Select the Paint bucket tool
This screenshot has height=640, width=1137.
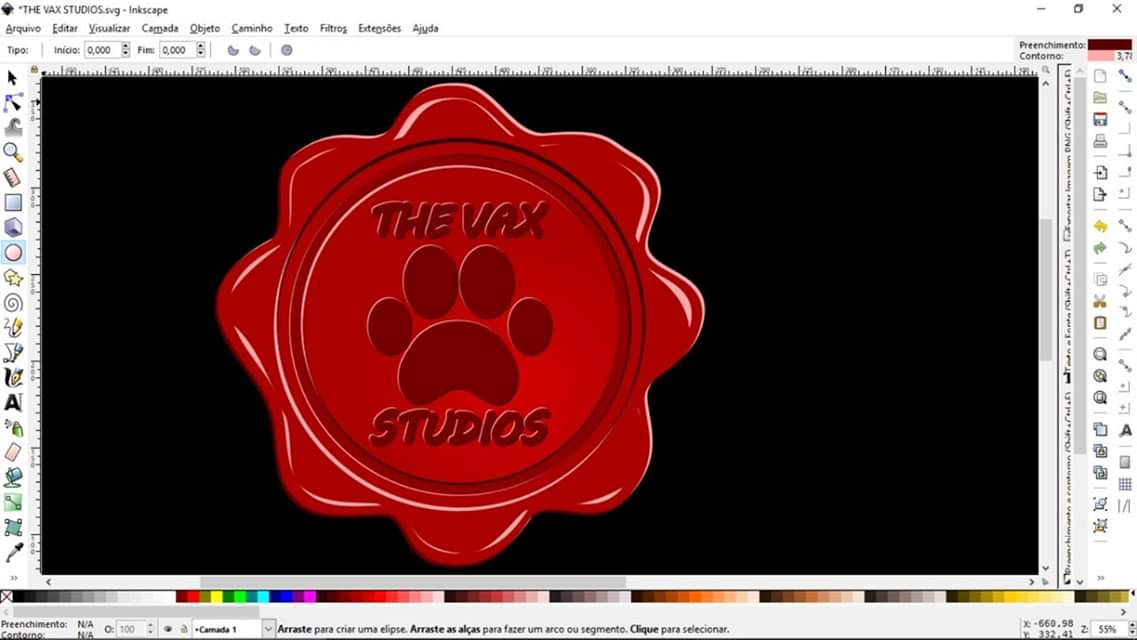pos(12,477)
